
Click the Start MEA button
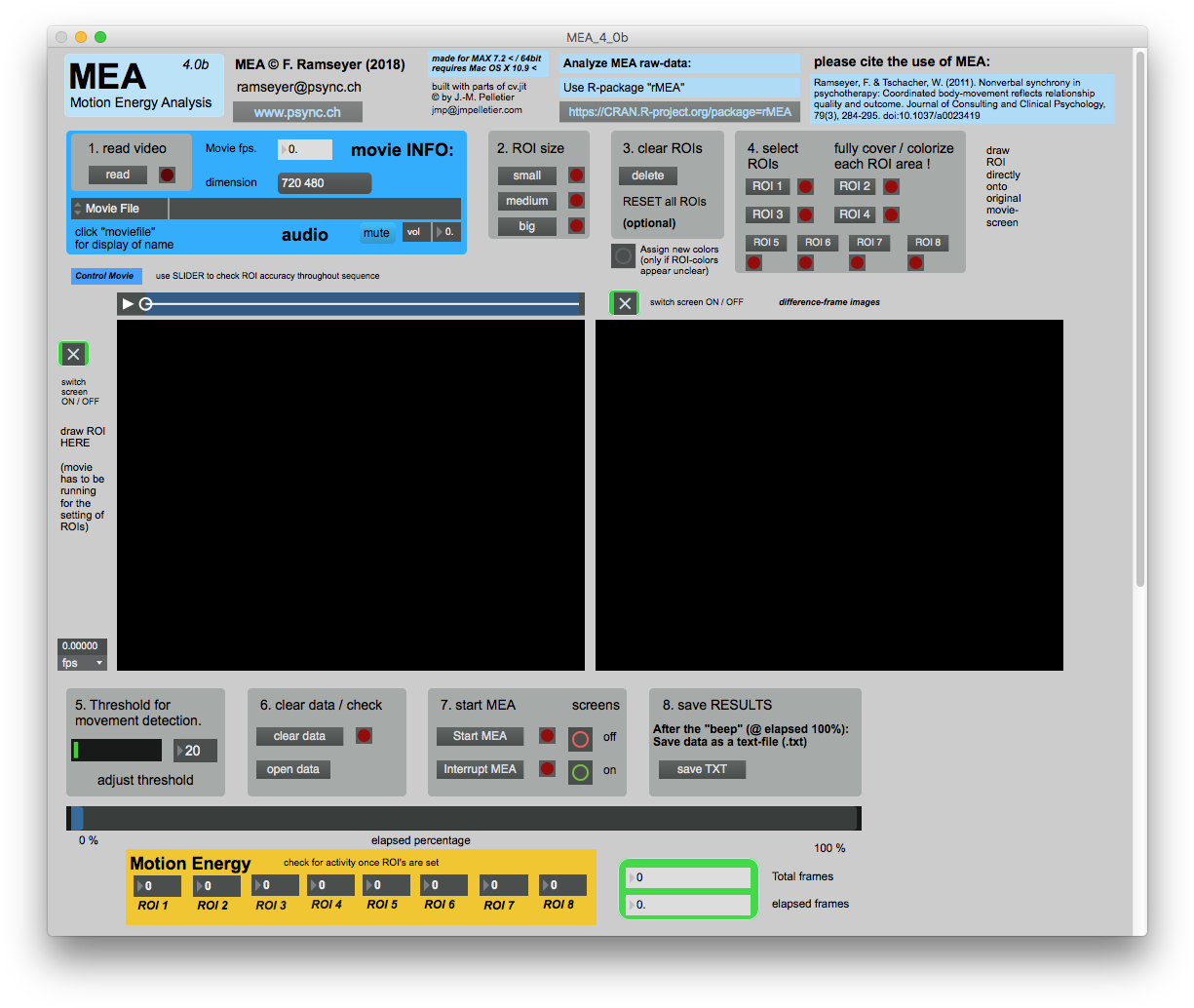coord(480,736)
